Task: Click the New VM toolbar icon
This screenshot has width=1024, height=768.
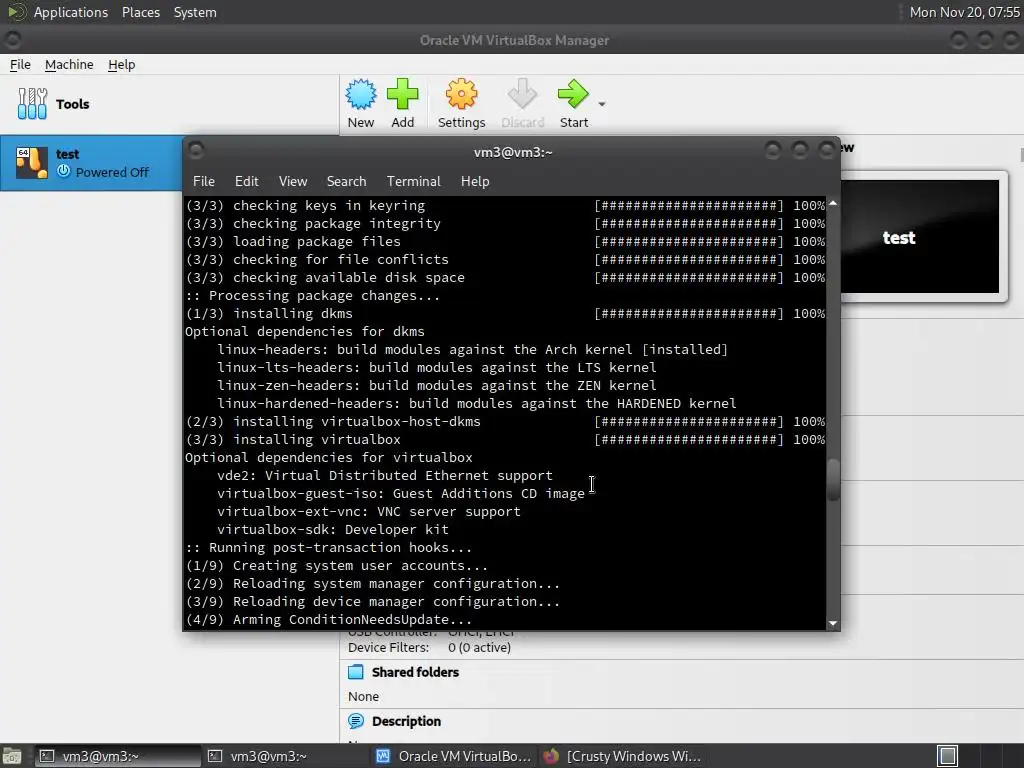Action: point(360,95)
